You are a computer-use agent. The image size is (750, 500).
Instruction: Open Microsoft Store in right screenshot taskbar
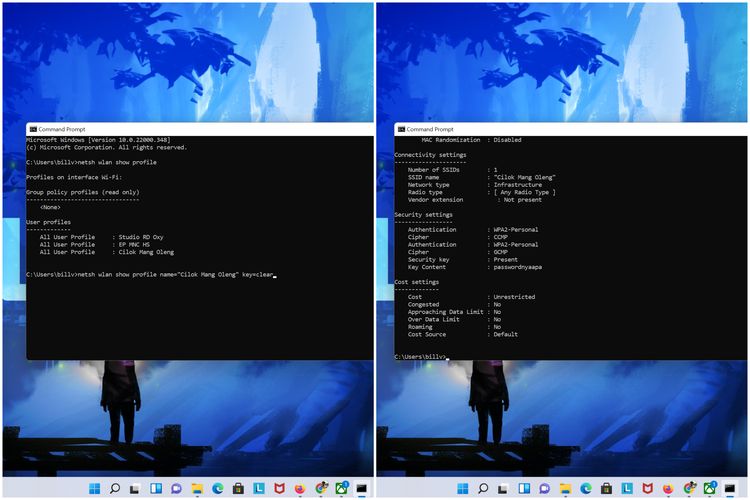click(607, 488)
